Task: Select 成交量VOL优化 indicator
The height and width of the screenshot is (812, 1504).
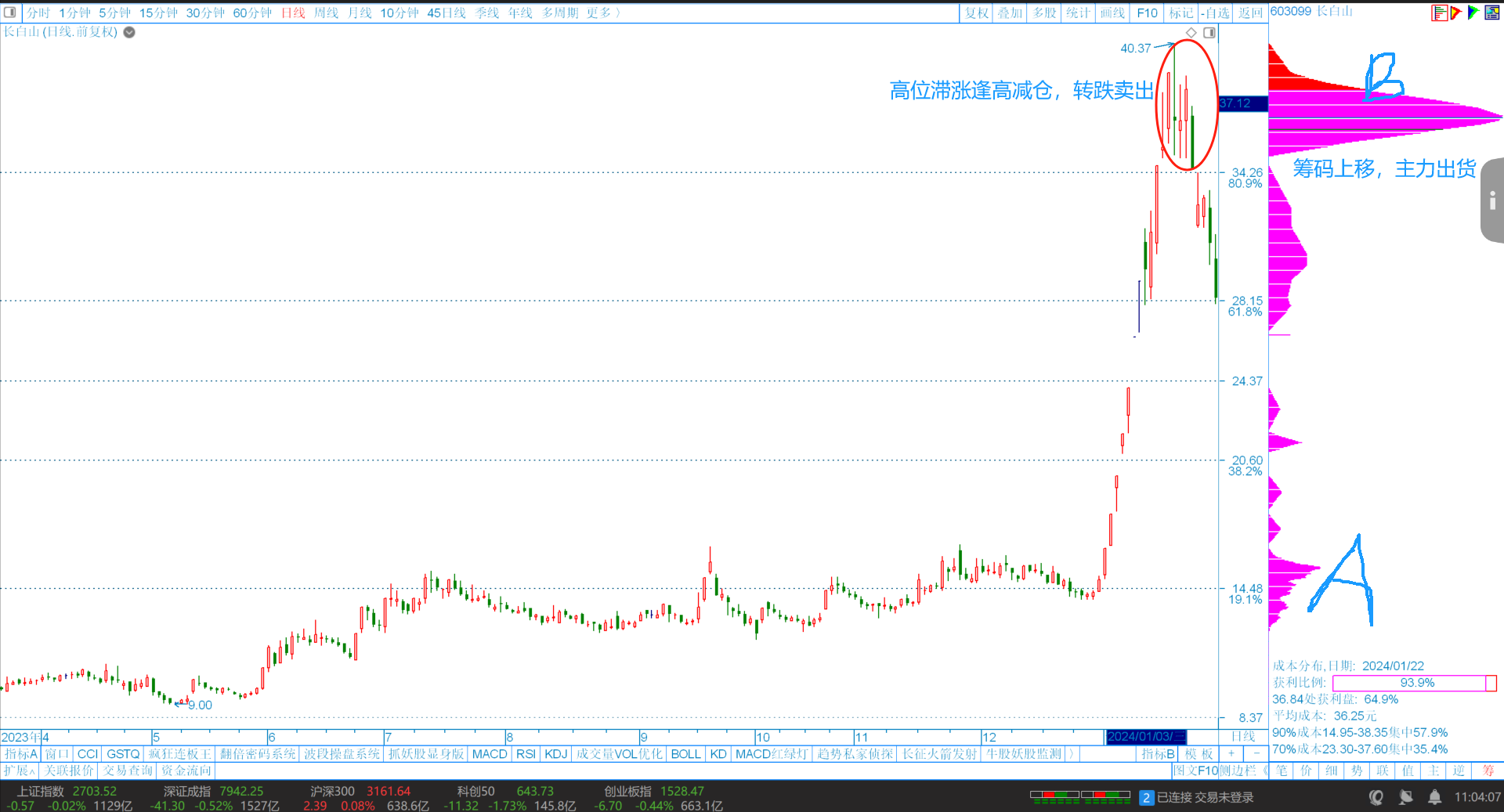Action: coord(619,754)
